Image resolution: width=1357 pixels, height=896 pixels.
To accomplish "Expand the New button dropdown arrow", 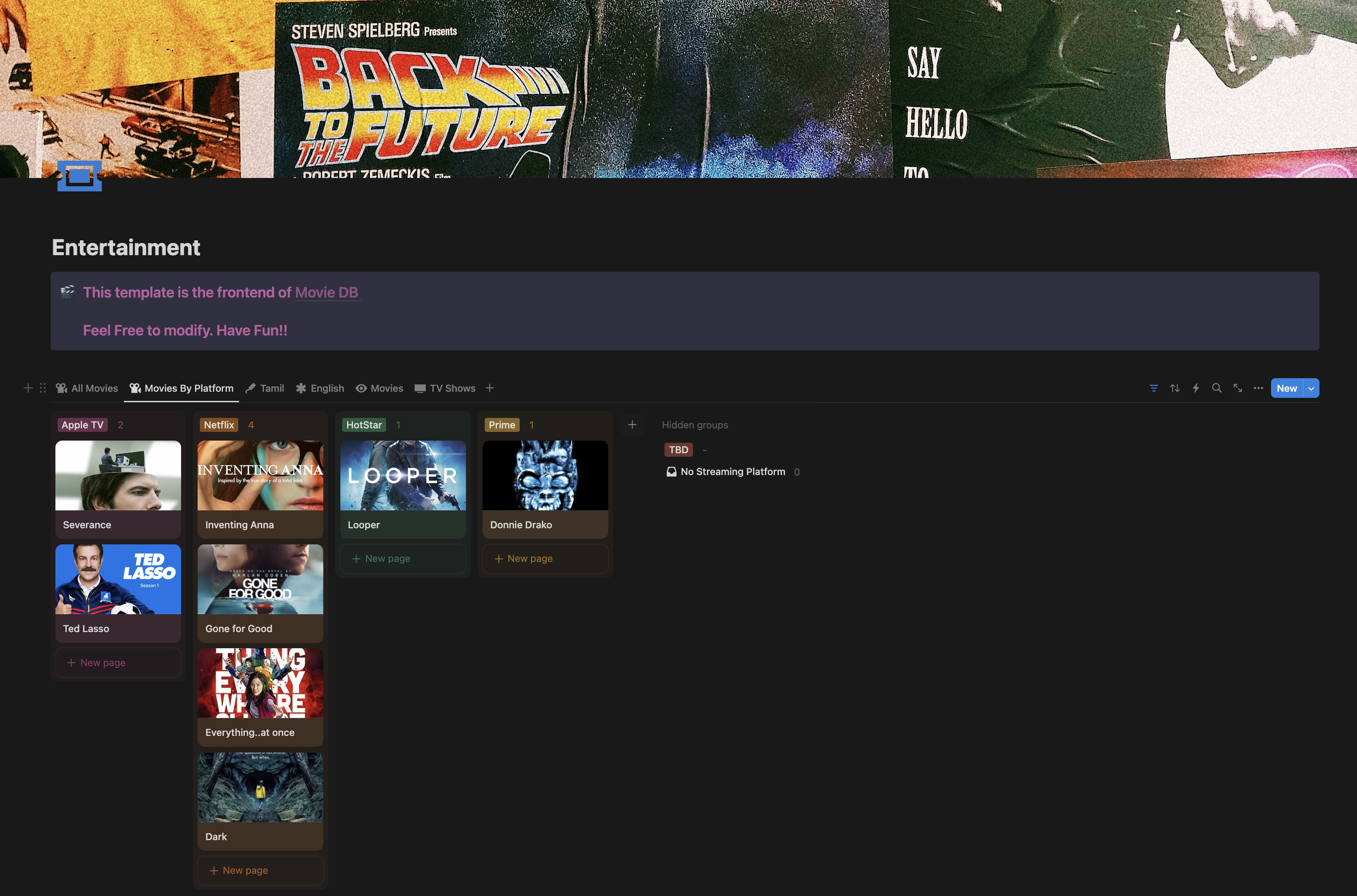I will 1311,388.
